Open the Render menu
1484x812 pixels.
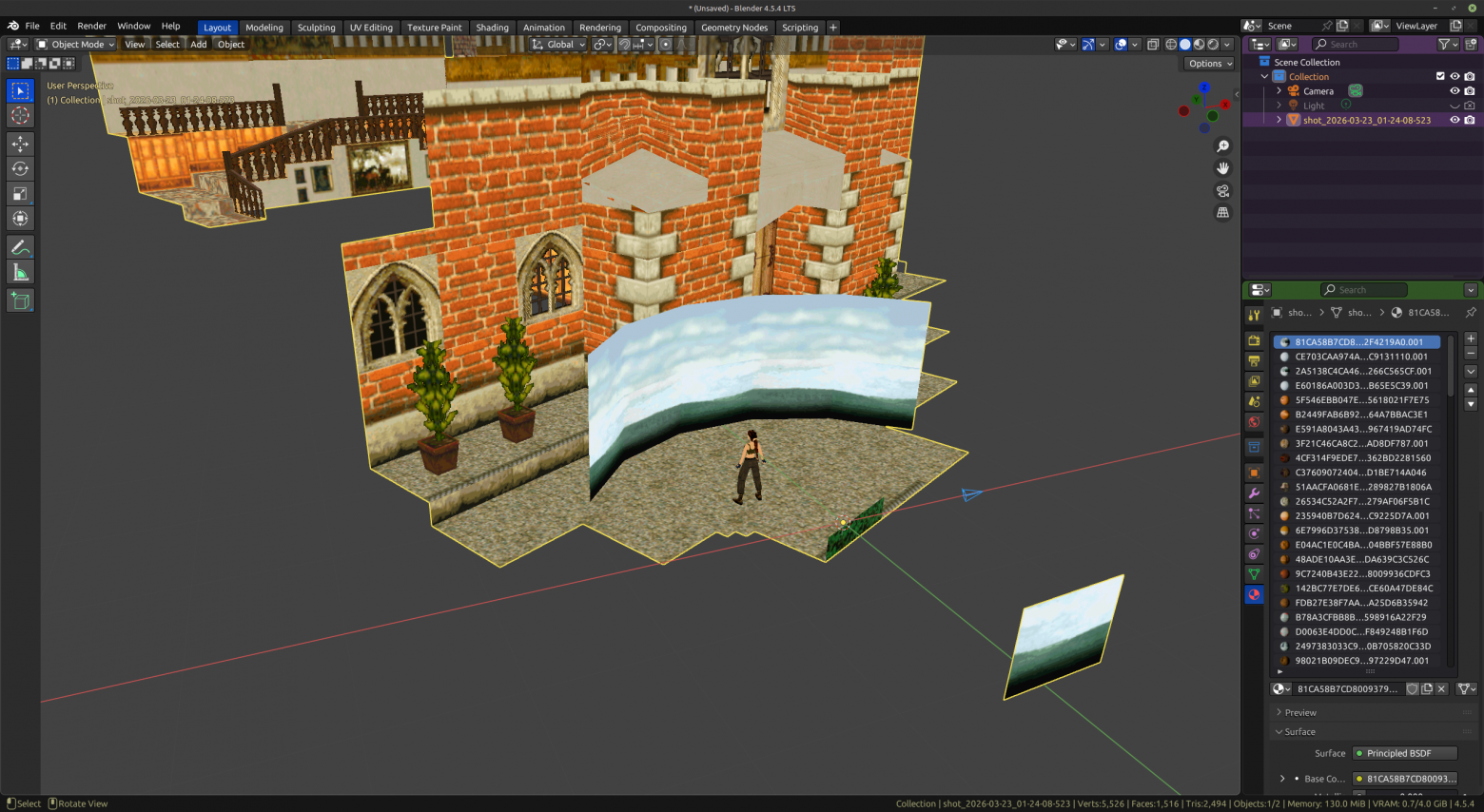coord(91,26)
